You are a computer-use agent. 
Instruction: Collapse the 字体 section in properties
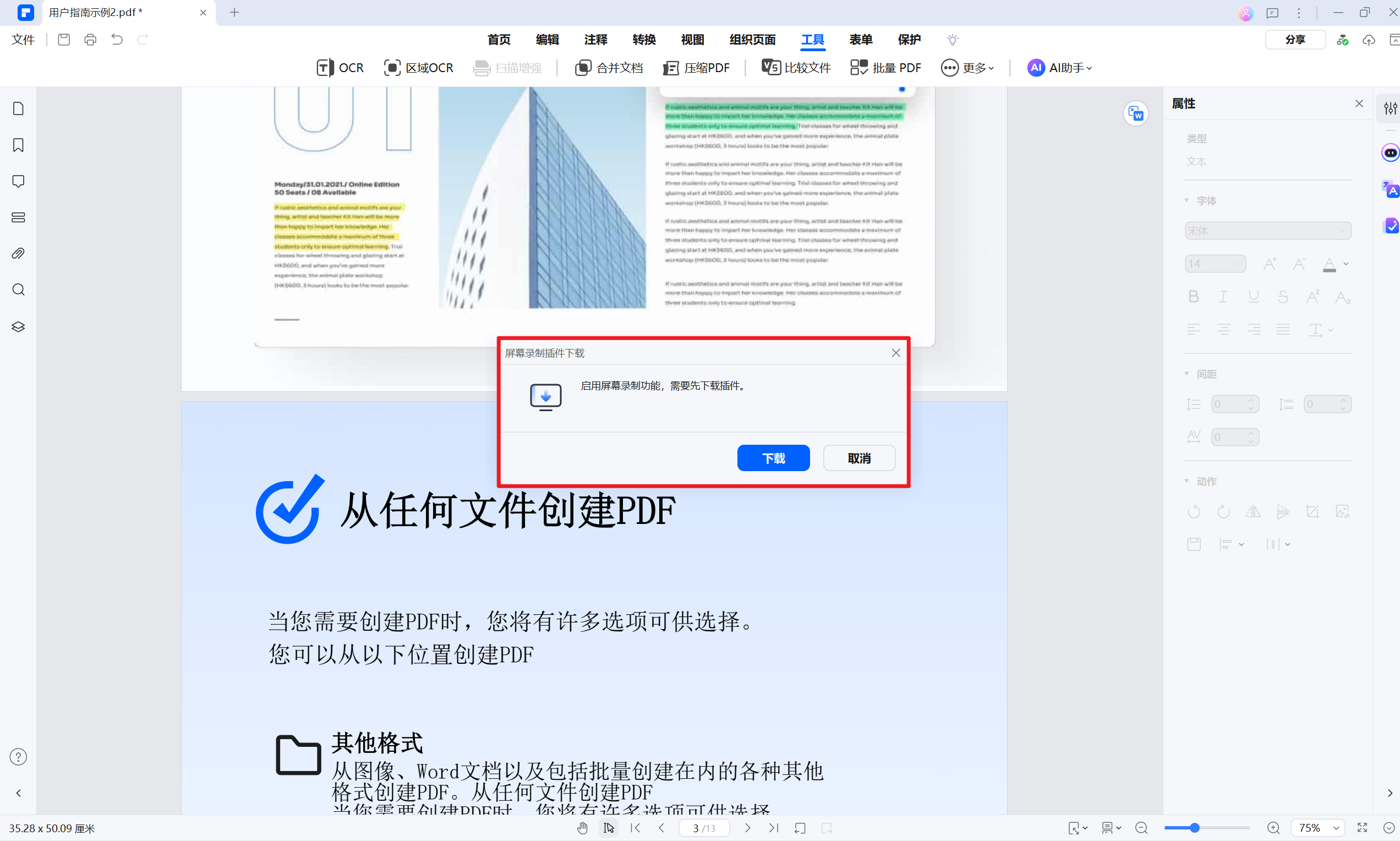coord(1188,199)
